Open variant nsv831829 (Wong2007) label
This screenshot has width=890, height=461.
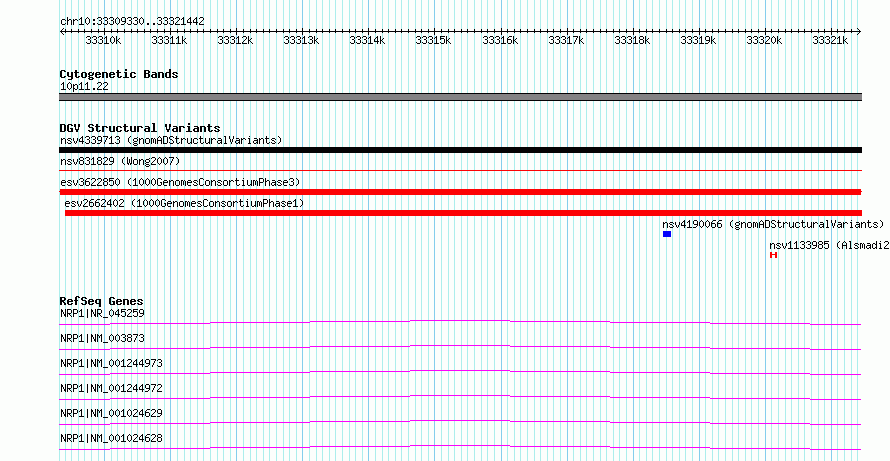(x=120, y=162)
